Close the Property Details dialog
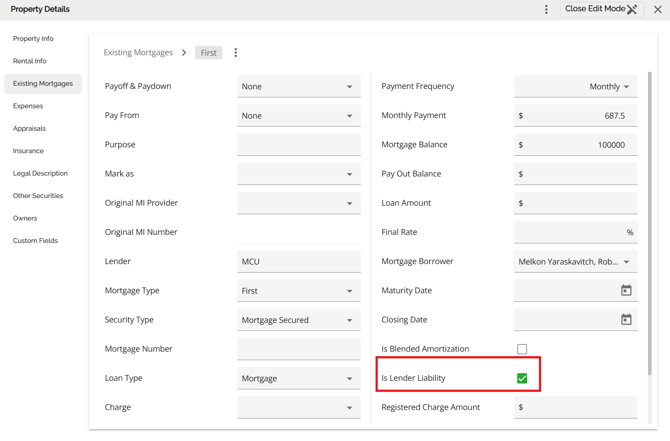Viewport: 670px width, 441px height. 657,10
